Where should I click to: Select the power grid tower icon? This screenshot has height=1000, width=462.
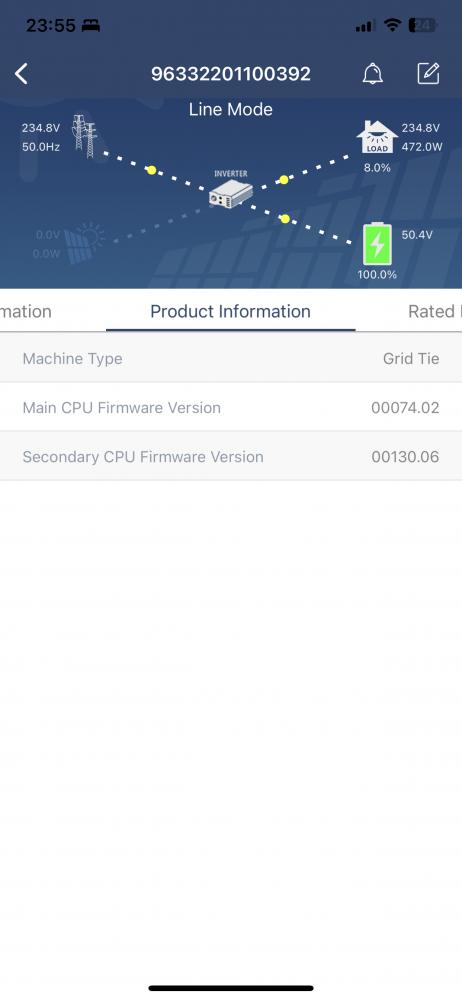click(x=85, y=136)
